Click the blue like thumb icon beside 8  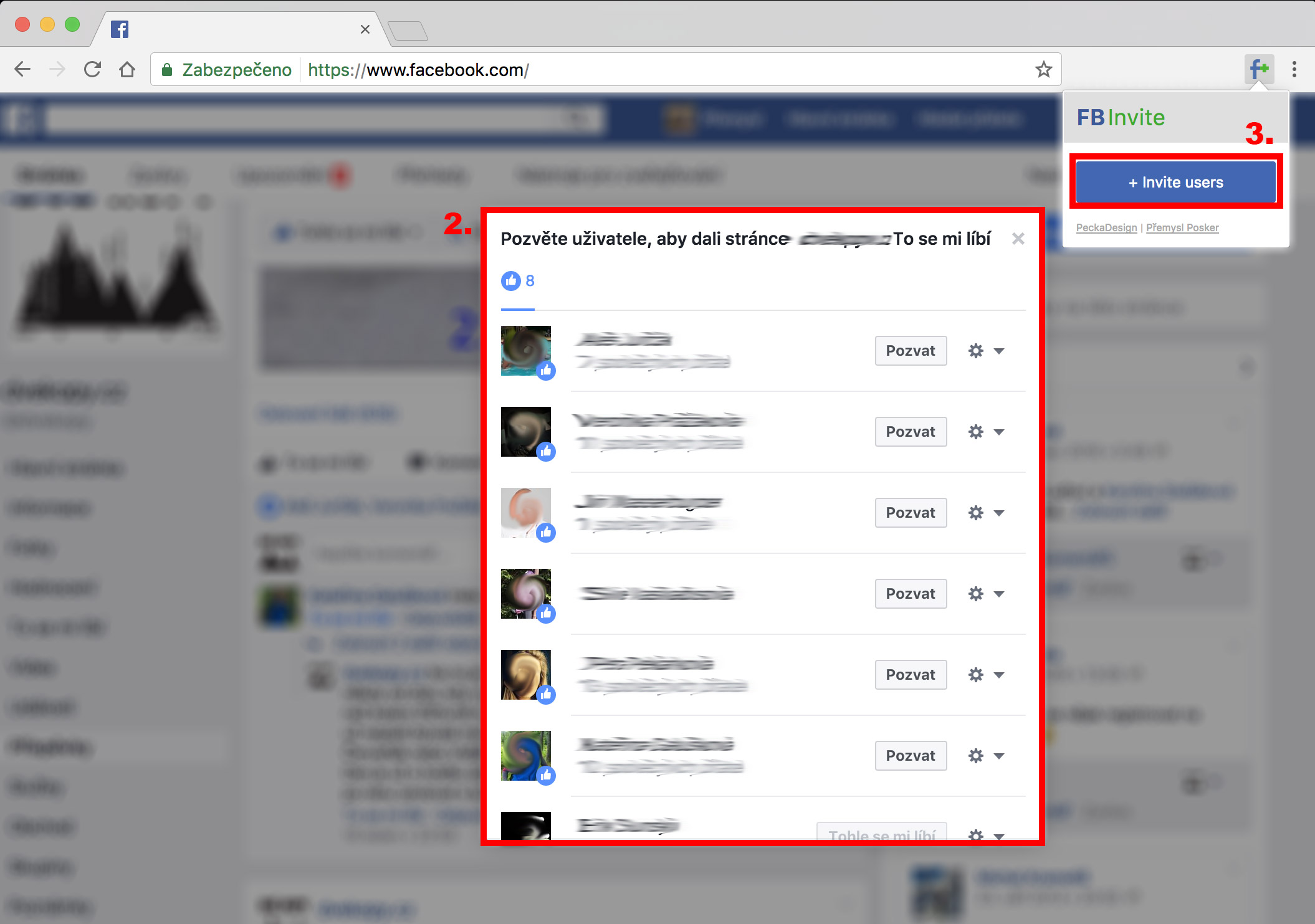point(510,281)
